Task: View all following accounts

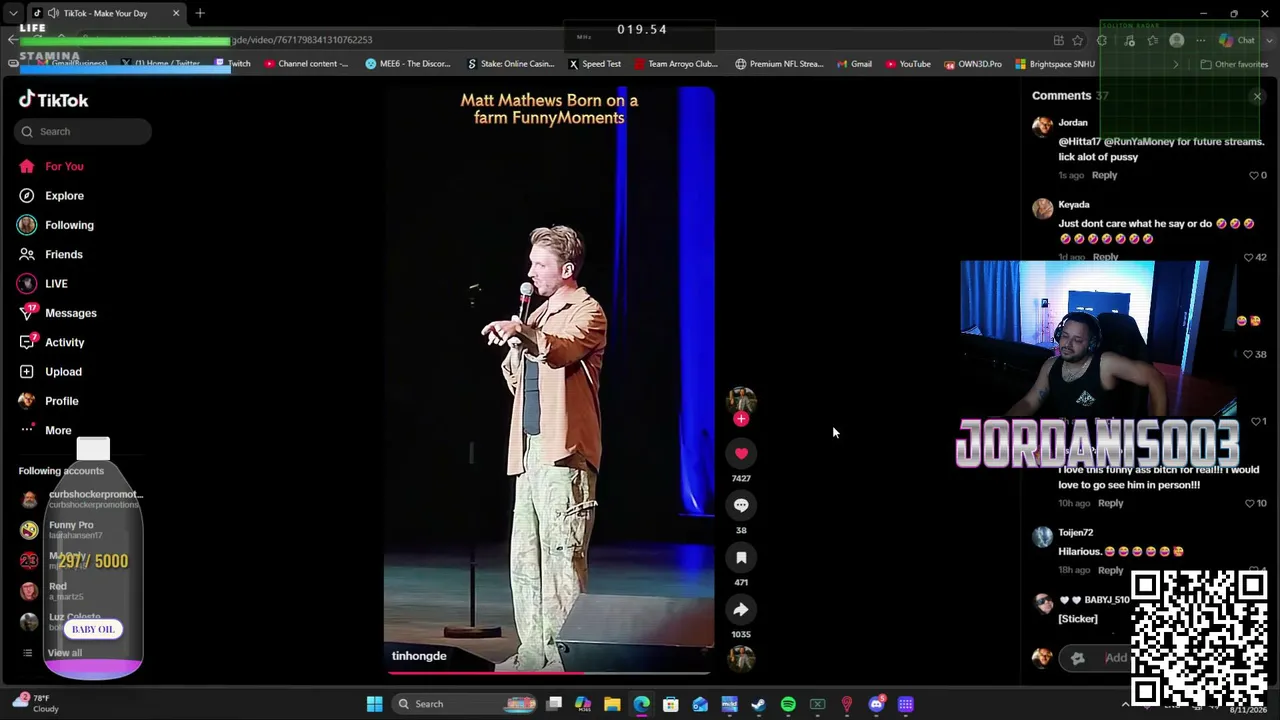Action: (x=52, y=653)
